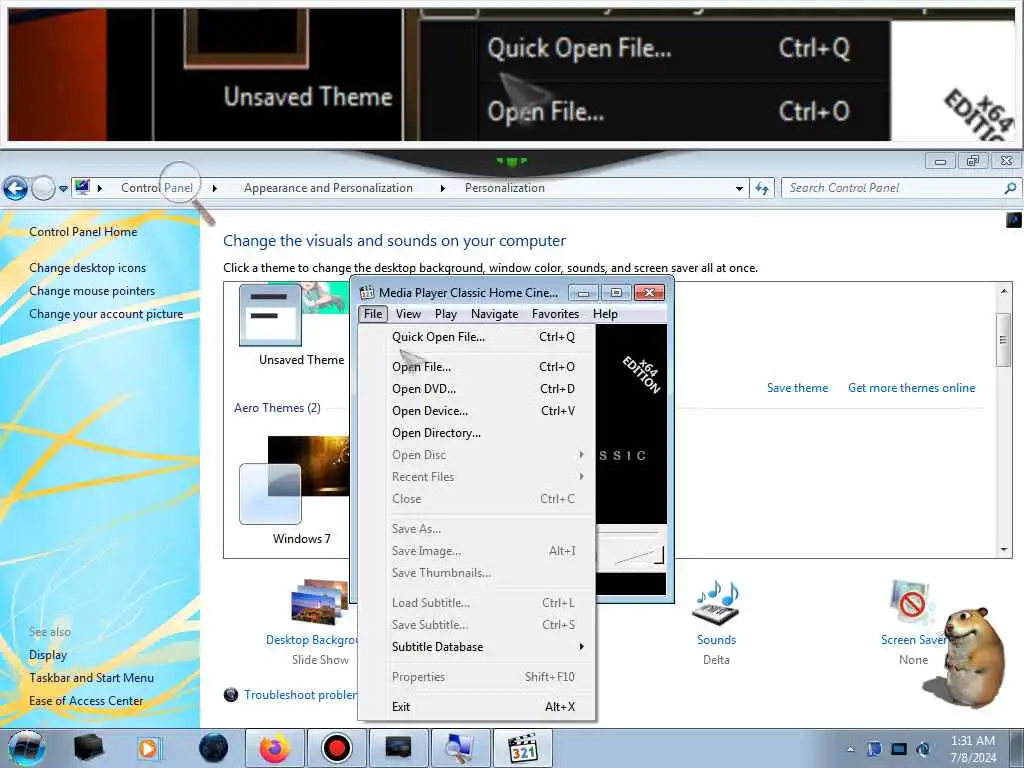Open the File menu in Media Player Classic
1024x768 pixels.
pos(373,314)
